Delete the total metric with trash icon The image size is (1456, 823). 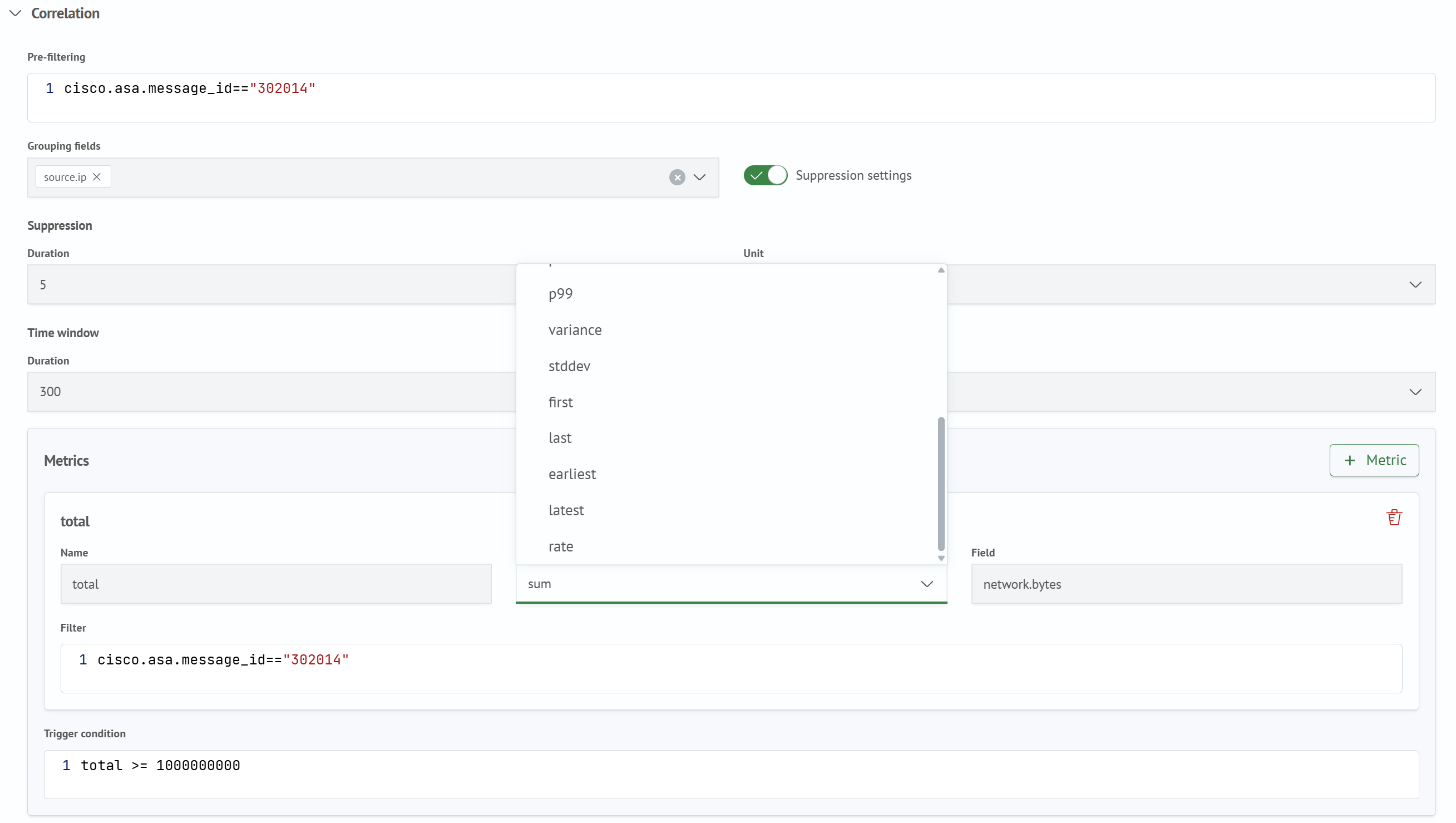point(1394,517)
